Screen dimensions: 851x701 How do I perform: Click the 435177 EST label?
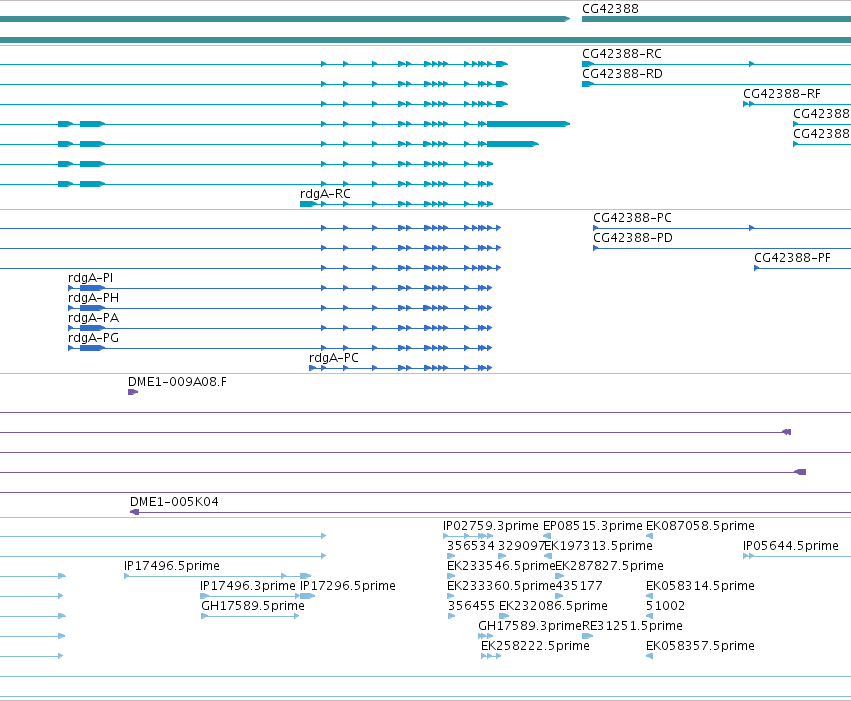(x=579, y=586)
